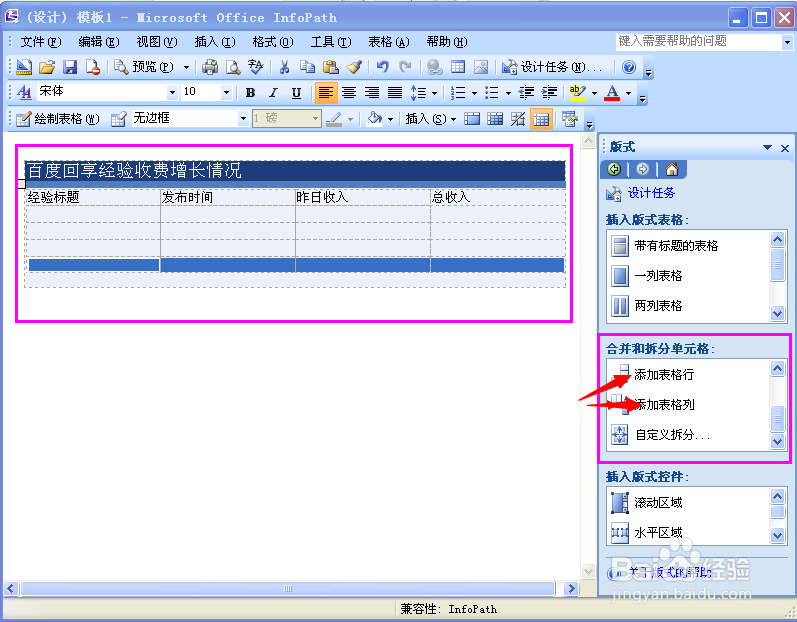The height and width of the screenshot is (622, 797).
Task: Expand the 版式 task pane menu arrow
Action: [768, 147]
